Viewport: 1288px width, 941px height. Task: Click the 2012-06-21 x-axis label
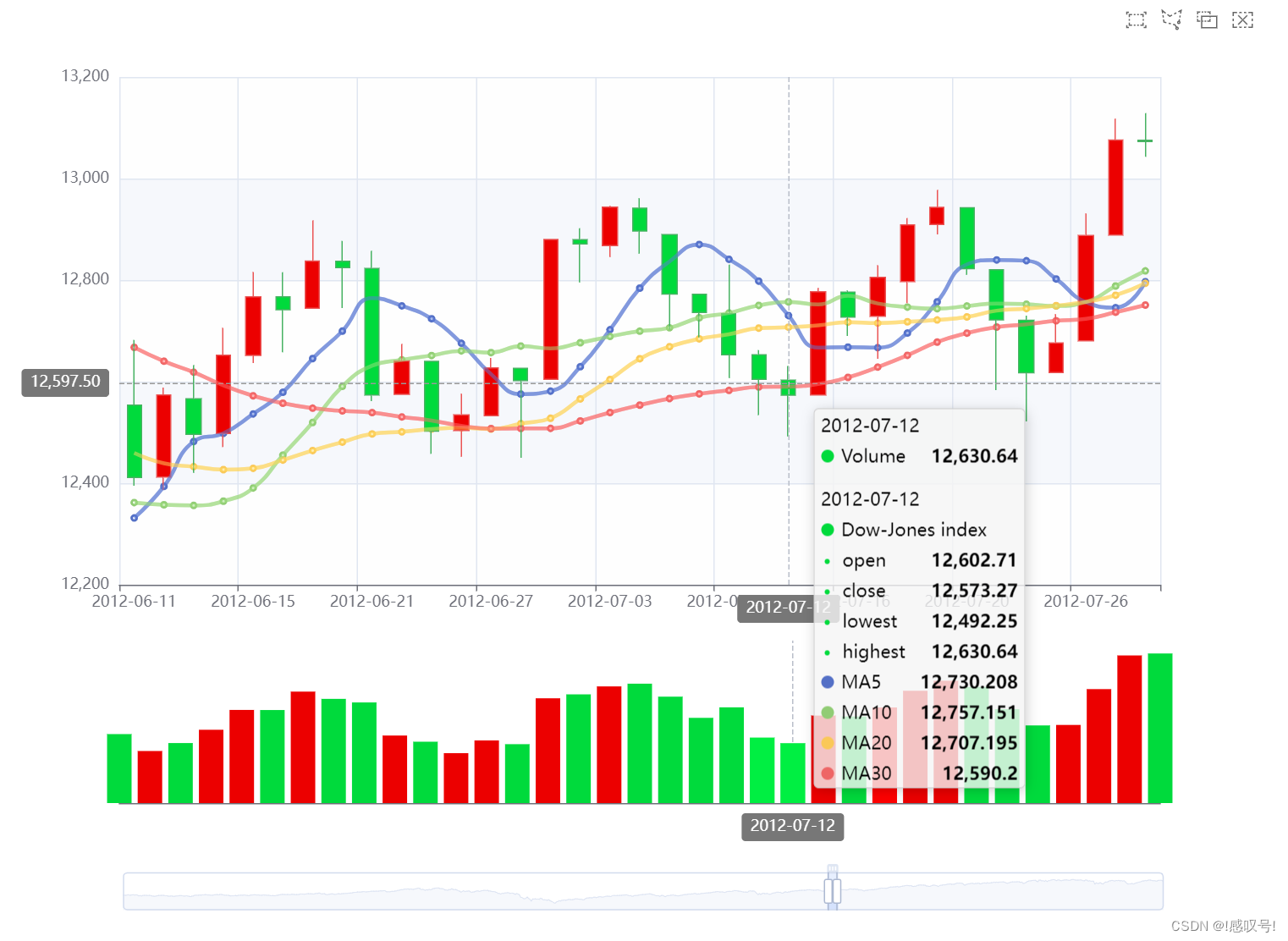tap(372, 601)
